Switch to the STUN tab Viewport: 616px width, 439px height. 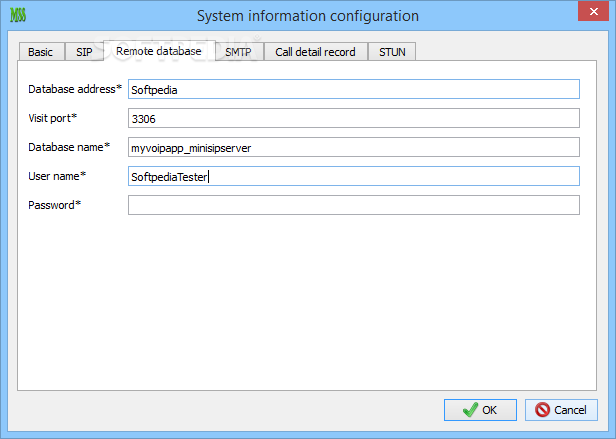tap(392, 52)
